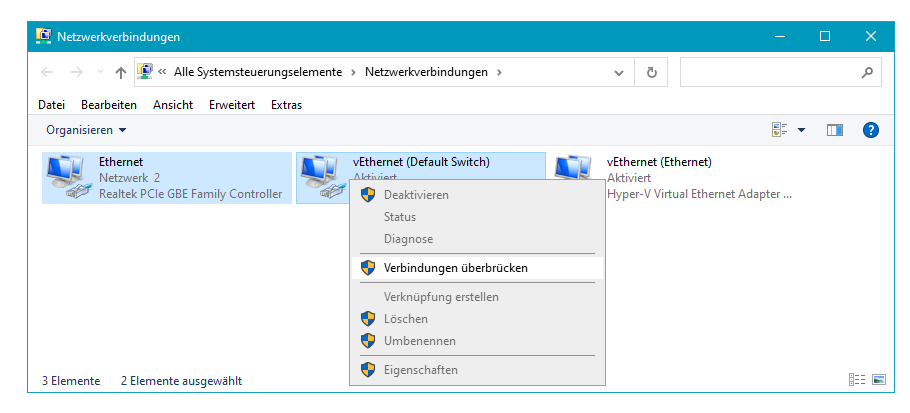Switch to large icons view in status bar
This screenshot has width=910, height=413.
point(879,380)
